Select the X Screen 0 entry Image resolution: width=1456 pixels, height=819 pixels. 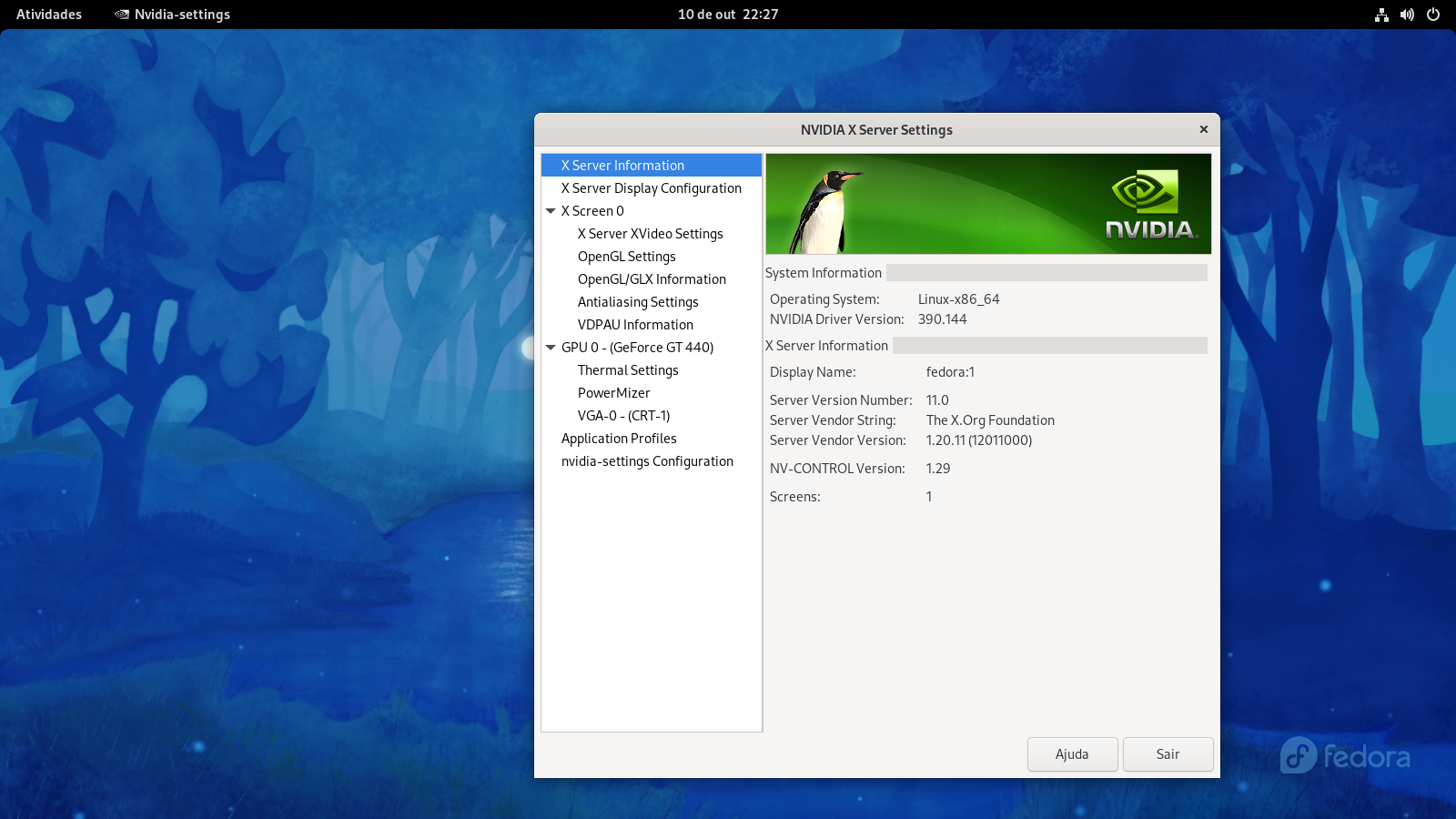[592, 211]
